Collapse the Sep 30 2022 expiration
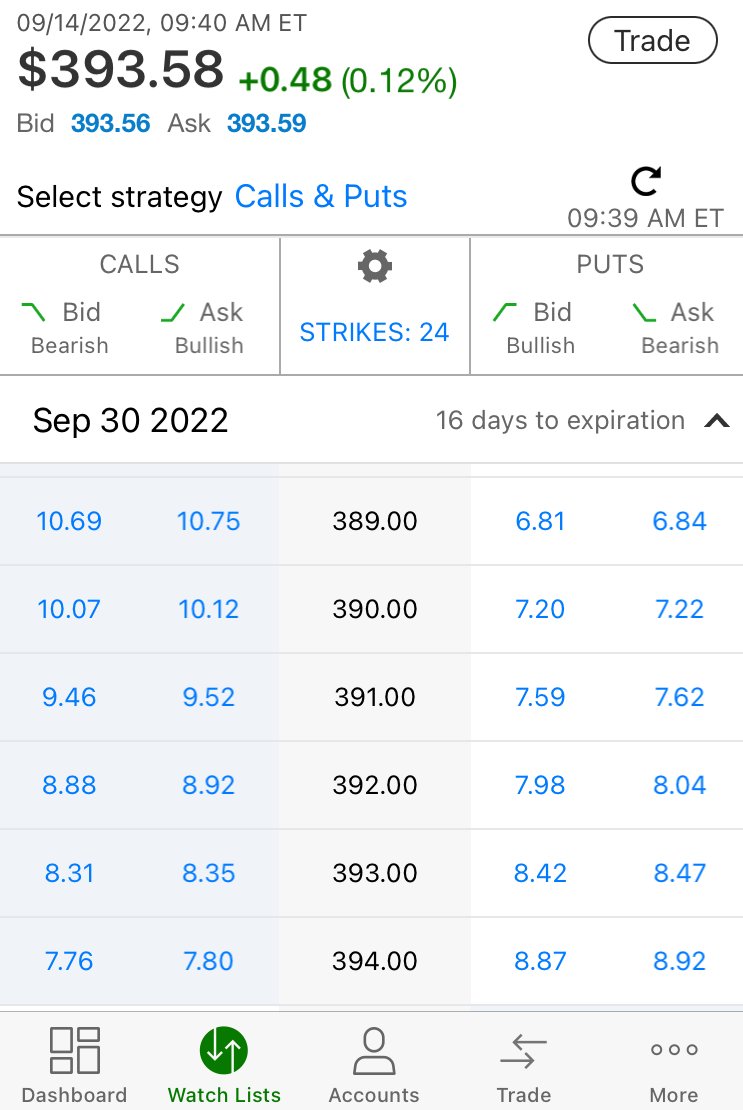This screenshot has height=1110, width=743. tap(716, 421)
